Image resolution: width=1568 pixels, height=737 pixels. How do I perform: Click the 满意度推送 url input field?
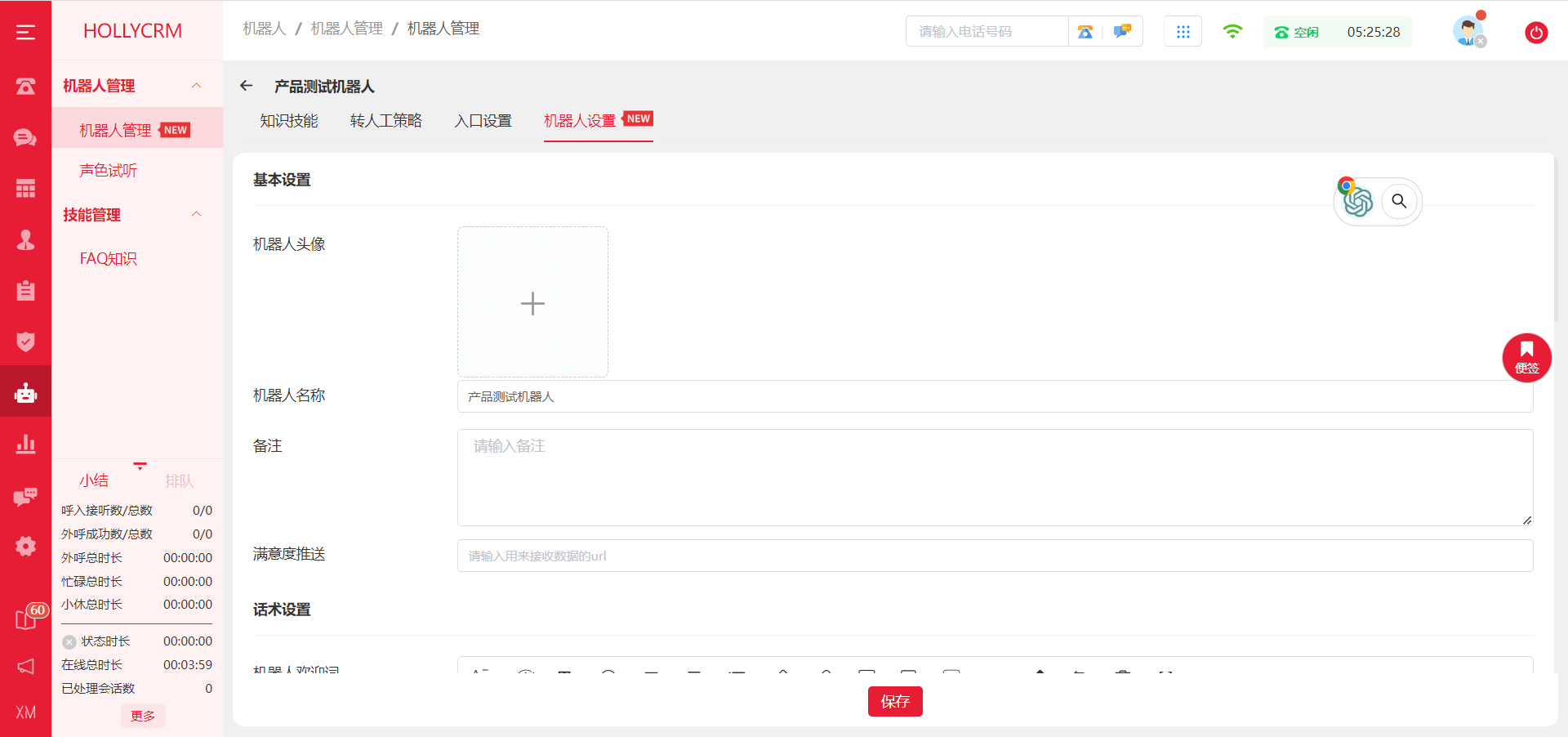[995, 556]
